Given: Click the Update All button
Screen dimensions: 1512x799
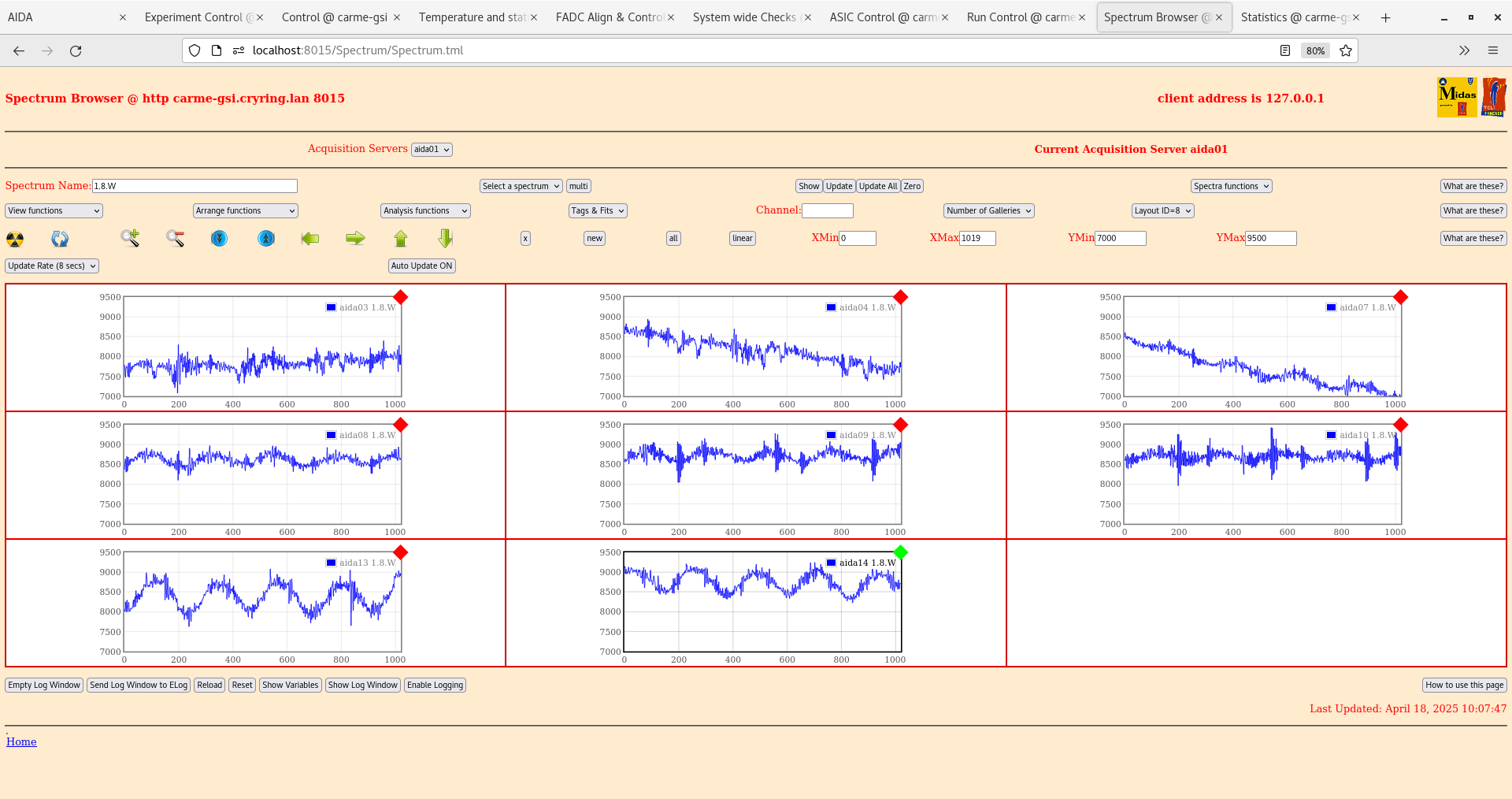Looking at the screenshot, I should tap(878, 186).
